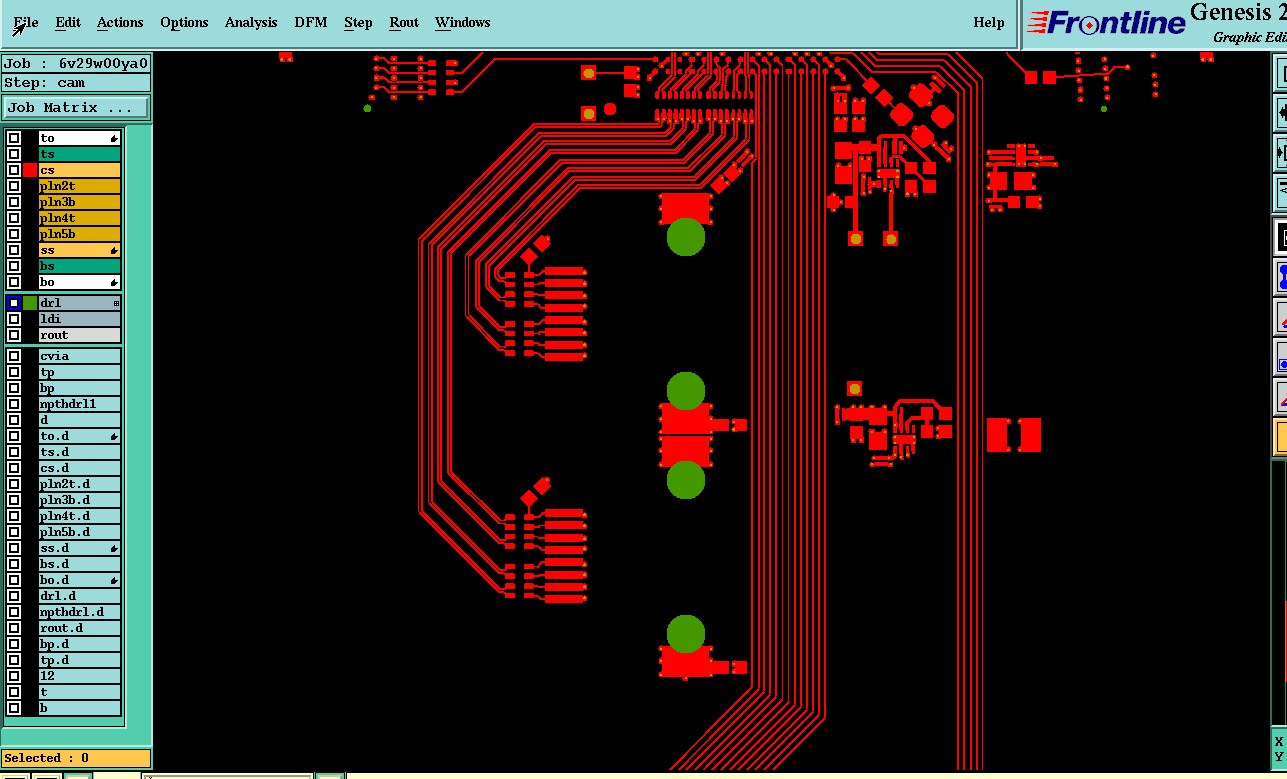Image resolution: width=1287 pixels, height=779 pixels.
Task: Open the Help menu
Action: point(989,22)
